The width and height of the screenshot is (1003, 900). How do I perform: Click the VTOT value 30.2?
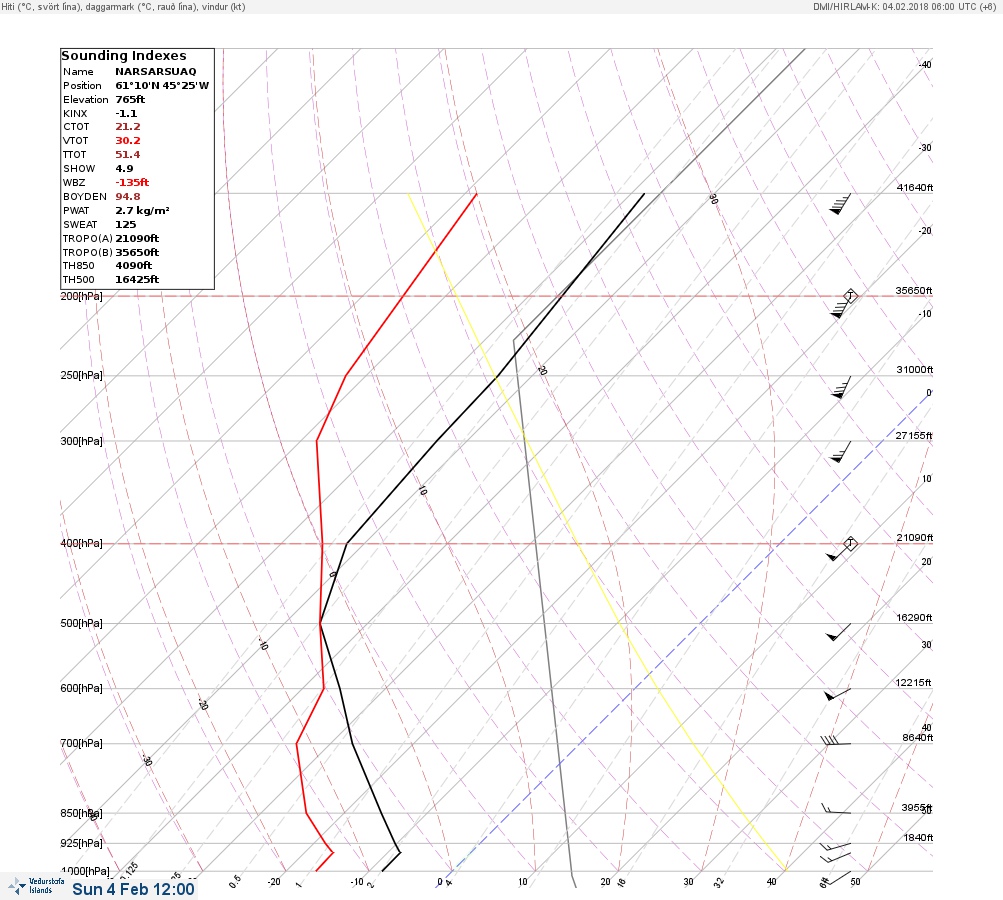tap(128, 141)
